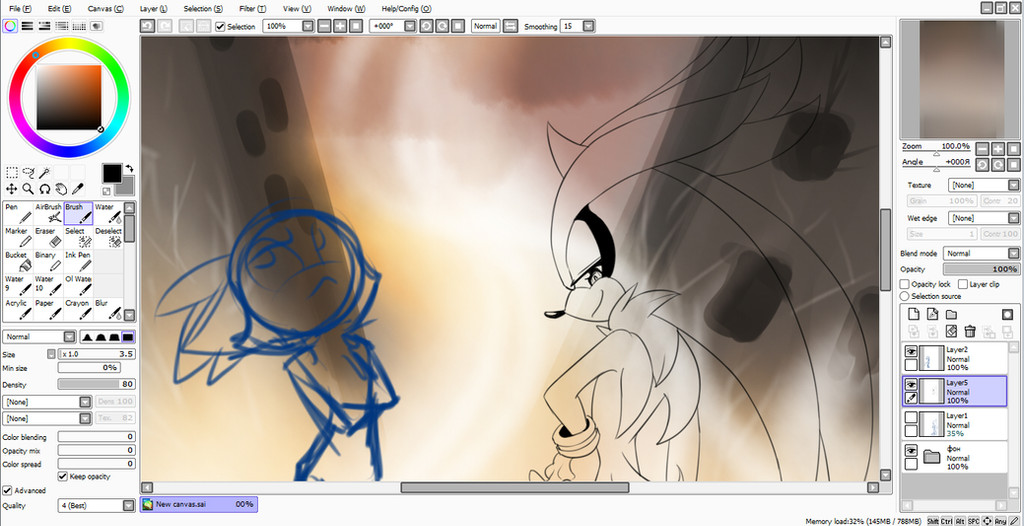
Task: Uncheck the Selection checkbox in toolbar
Action: pos(220,27)
